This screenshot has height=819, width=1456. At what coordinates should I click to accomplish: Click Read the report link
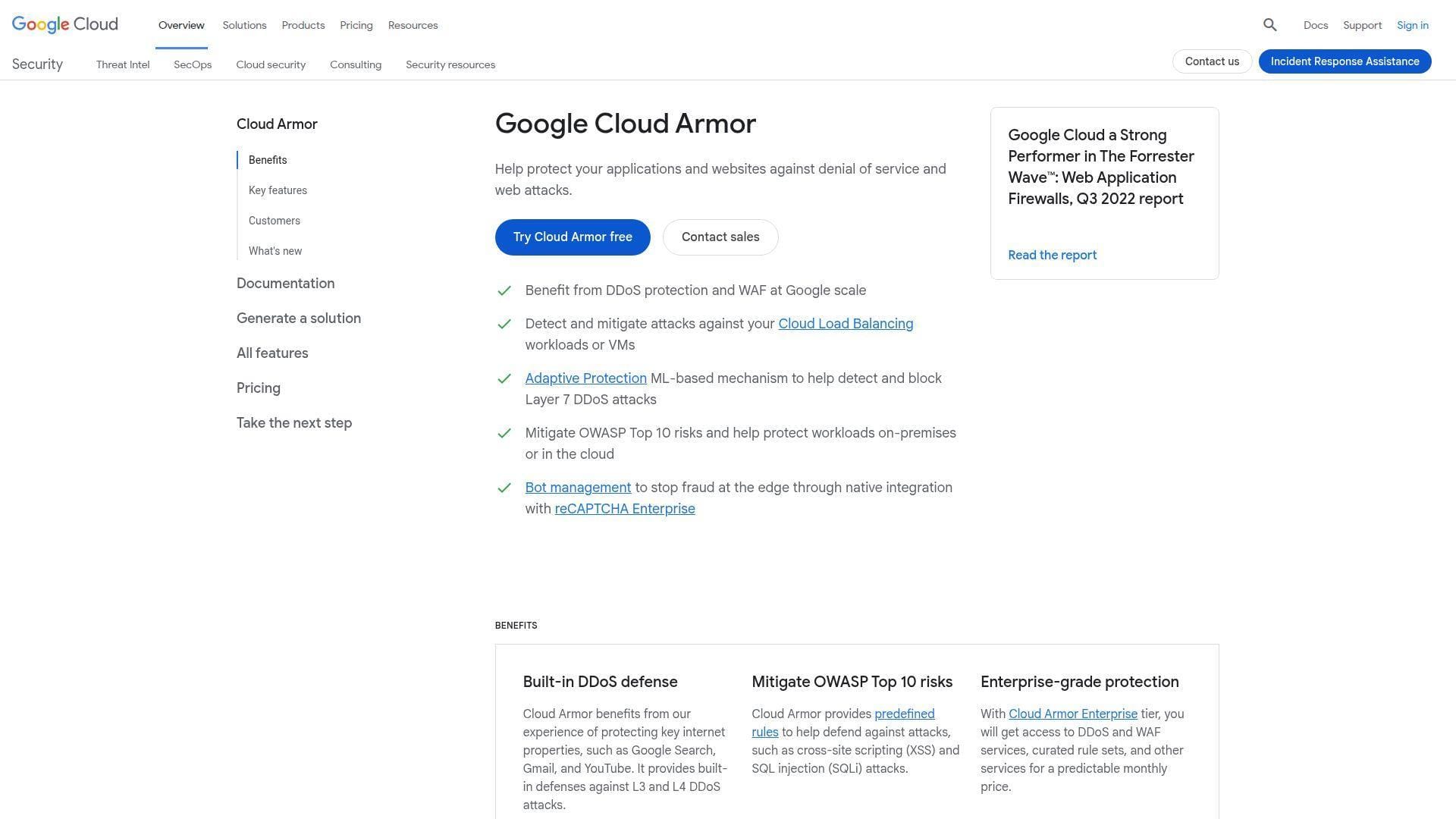(x=1052, y=255)
